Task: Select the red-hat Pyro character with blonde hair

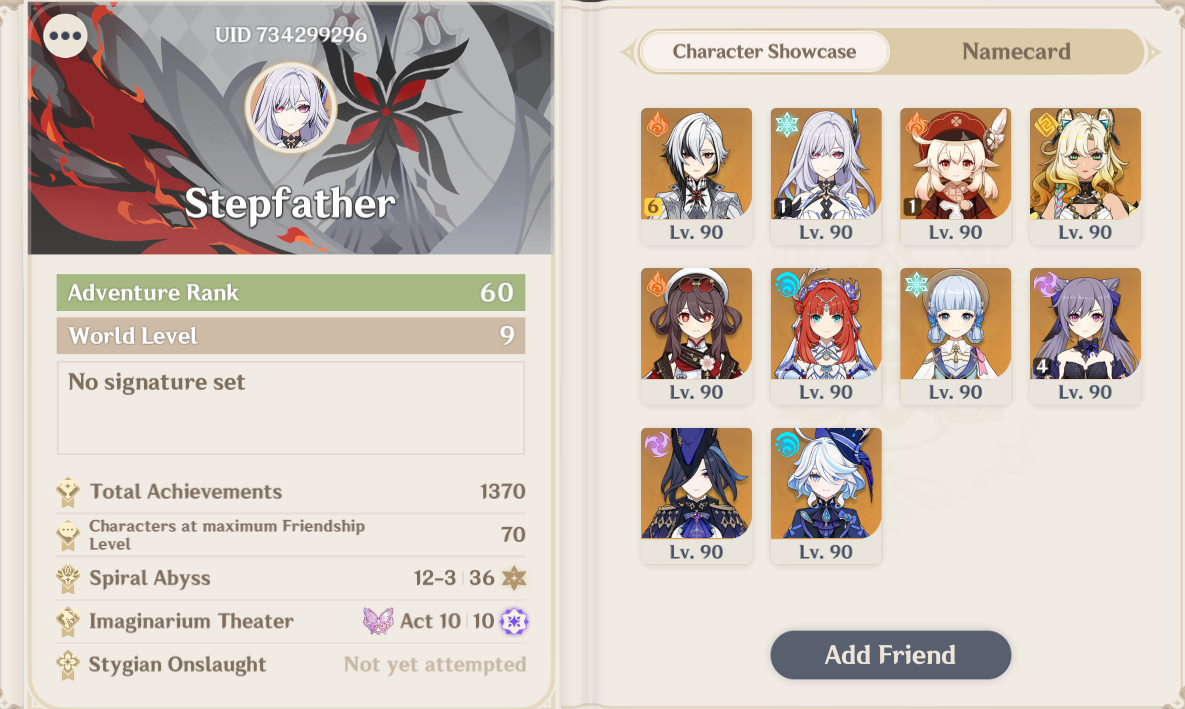Action: pyautogui.click(x=955, y=176)
